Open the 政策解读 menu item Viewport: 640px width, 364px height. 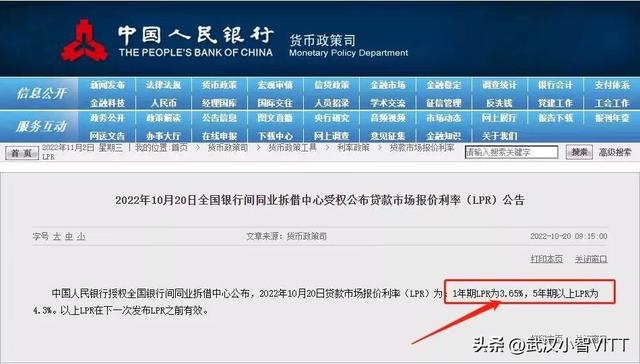tap(163, 118)
